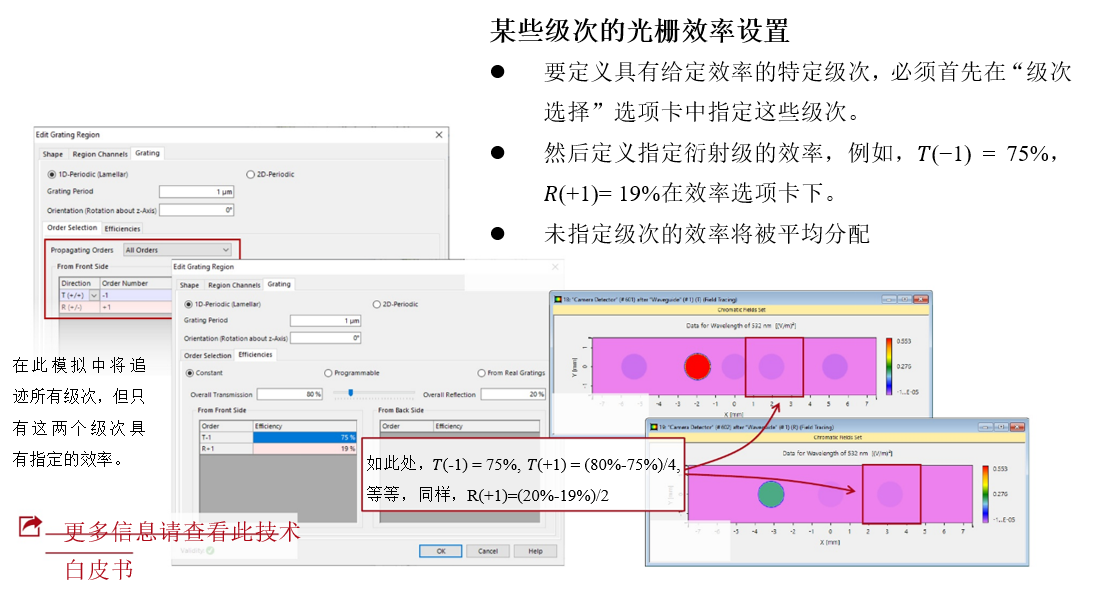
Task: Click order number -1 cell in back dialog
Action: (x=136, y=296)
